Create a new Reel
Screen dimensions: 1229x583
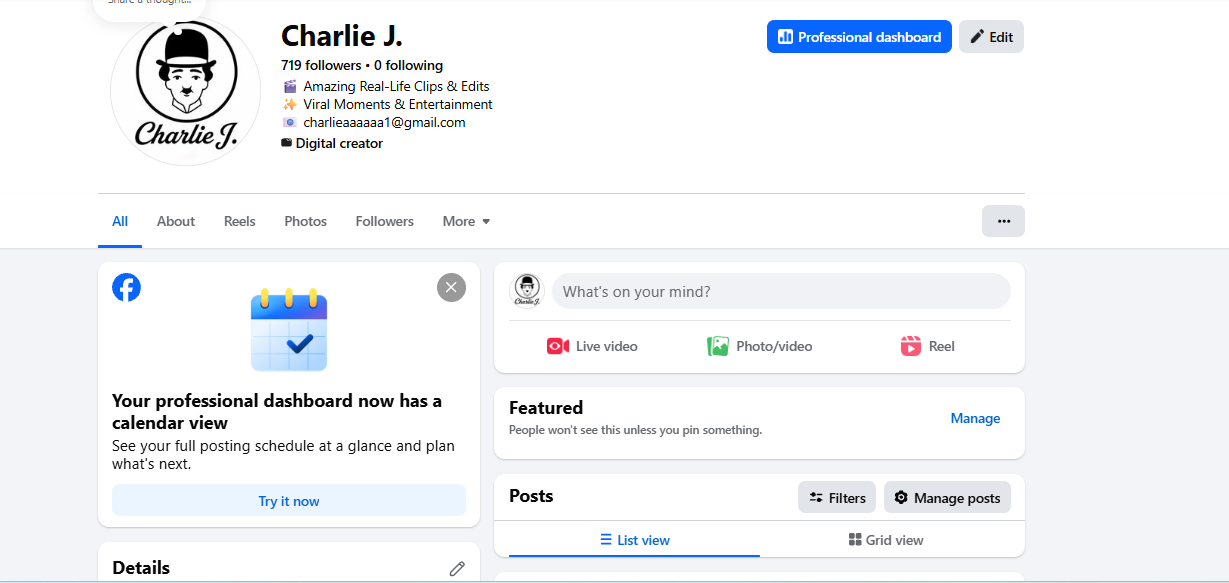pos(927,346)
